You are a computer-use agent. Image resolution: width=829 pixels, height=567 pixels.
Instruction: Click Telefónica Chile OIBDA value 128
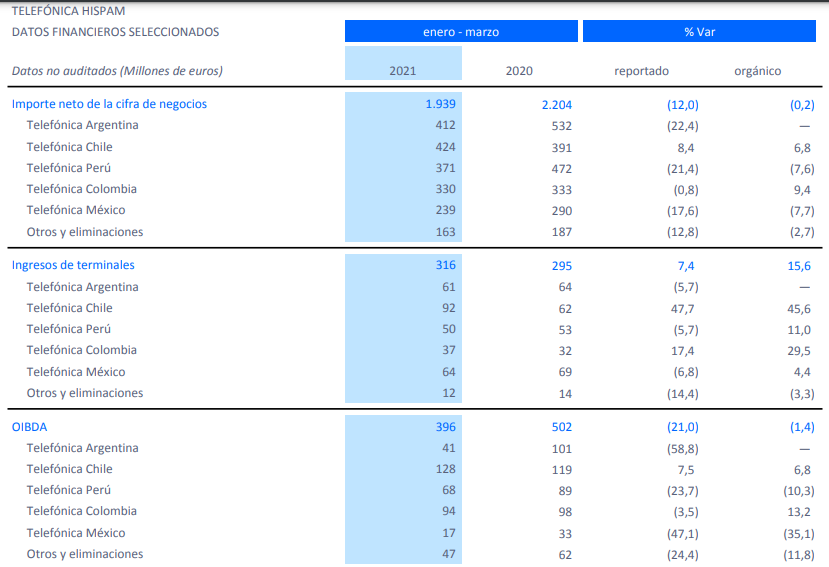click(445, 469)
